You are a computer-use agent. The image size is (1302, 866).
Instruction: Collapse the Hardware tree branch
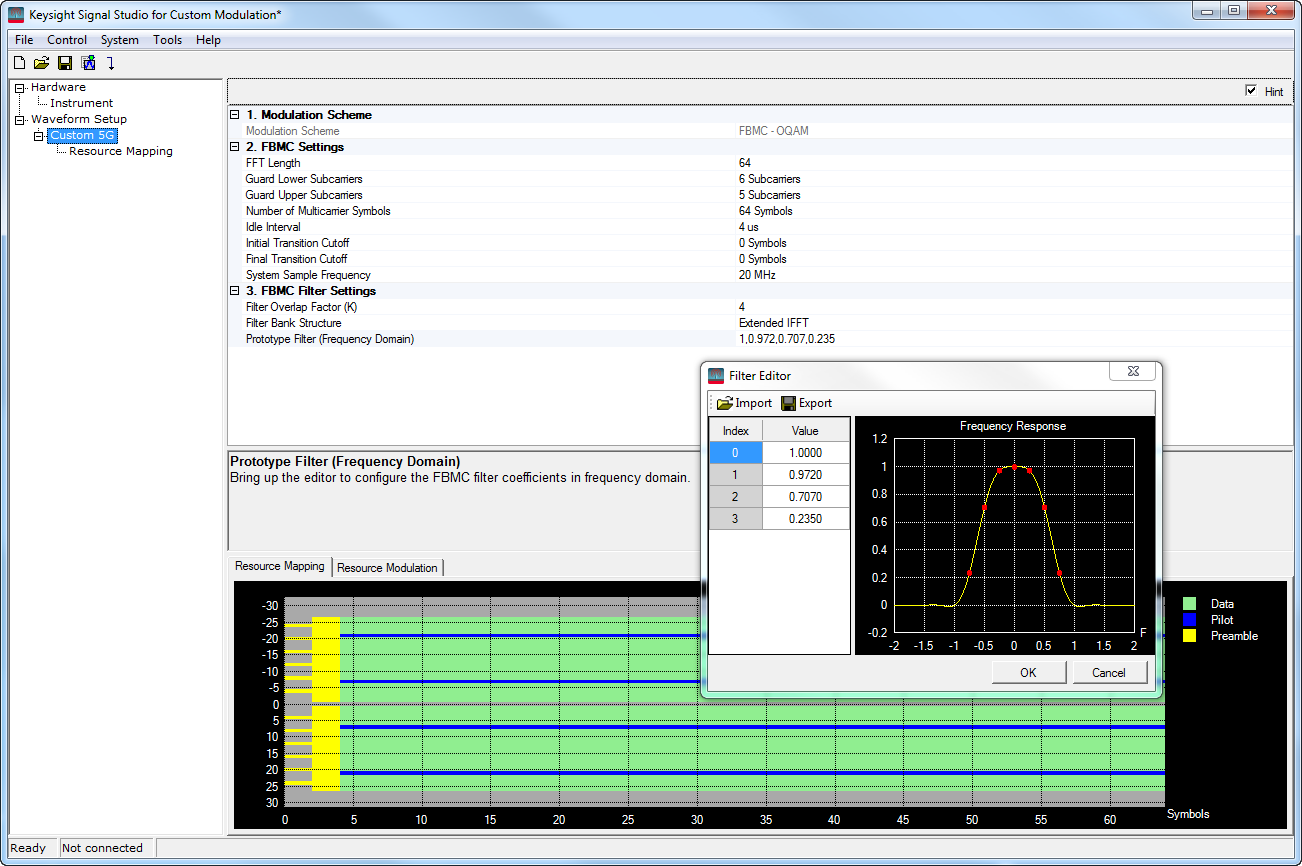pyautogui.click(x=17, y=87)
